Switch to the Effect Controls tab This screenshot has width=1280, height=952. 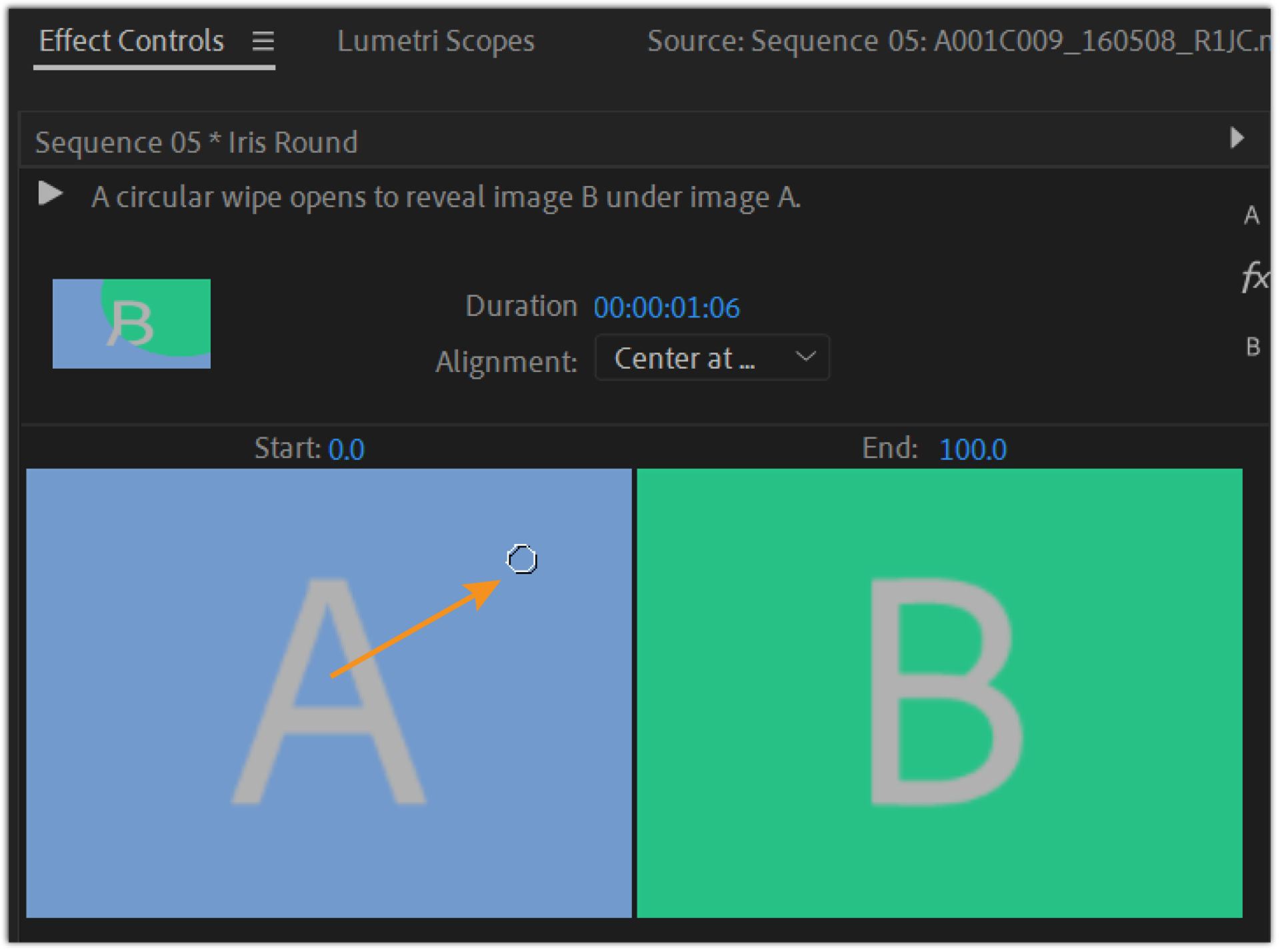point(131,41)
